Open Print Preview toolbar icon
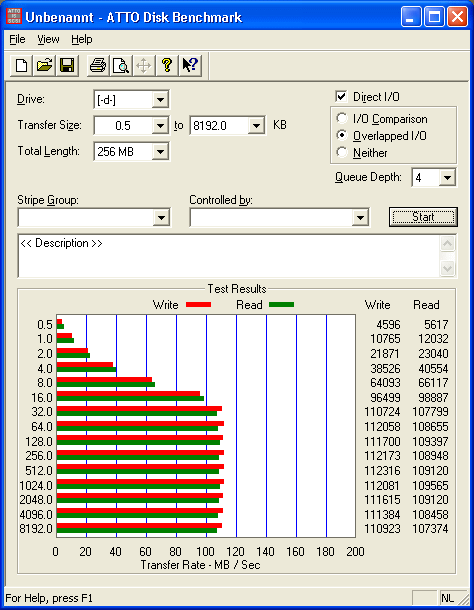 tap(121, 65)
